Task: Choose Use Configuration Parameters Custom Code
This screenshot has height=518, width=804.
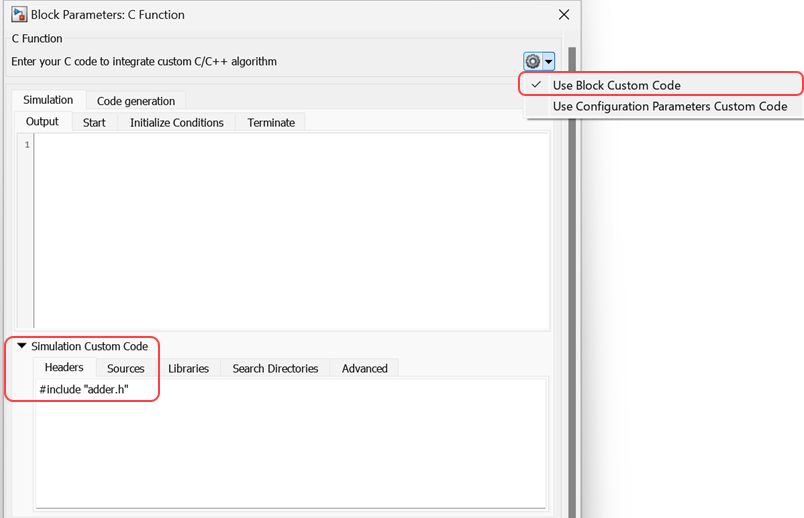Action: [x=669, y=106]
